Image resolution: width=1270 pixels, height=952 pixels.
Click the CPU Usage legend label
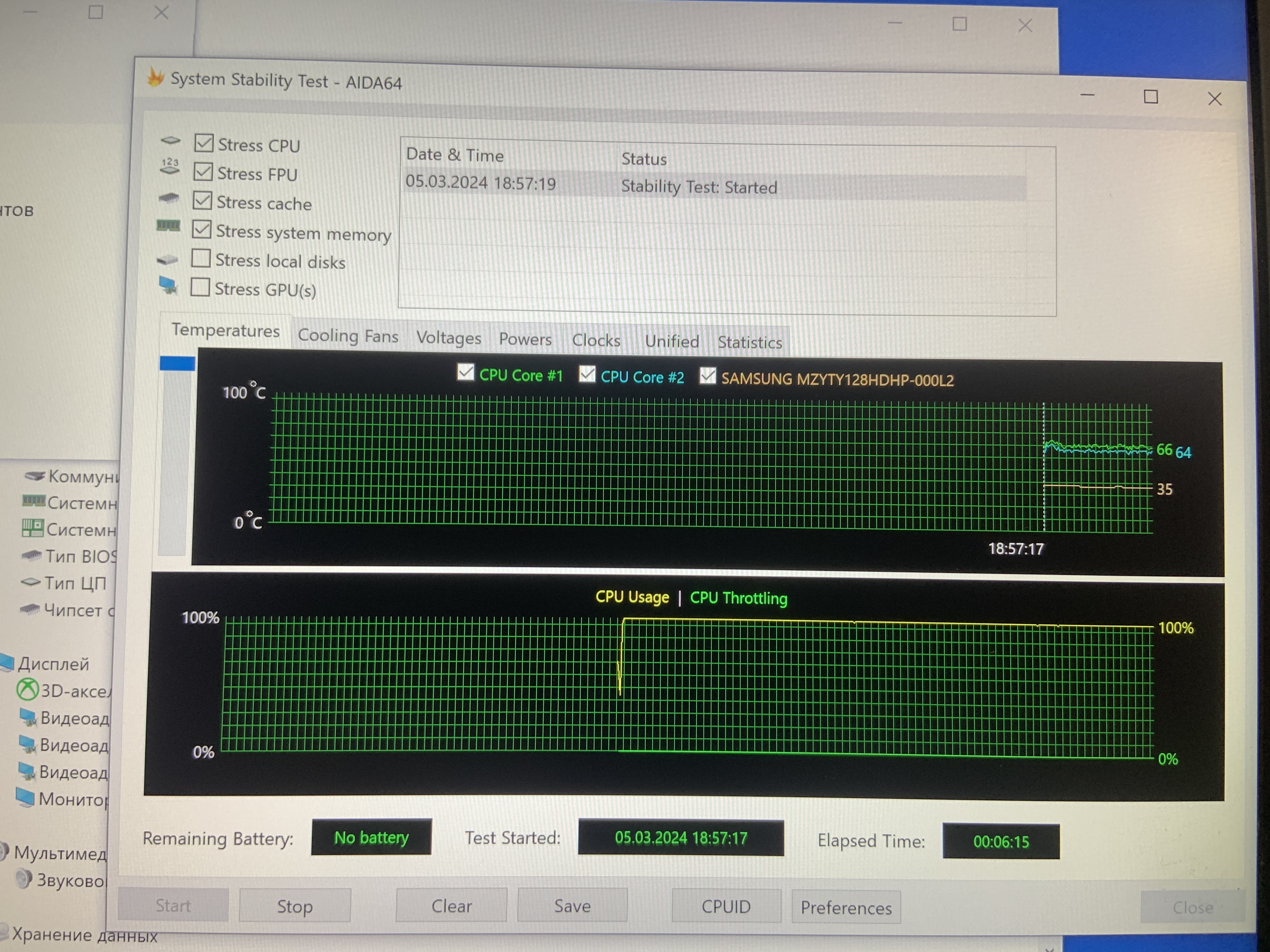[x=632, y=597]
